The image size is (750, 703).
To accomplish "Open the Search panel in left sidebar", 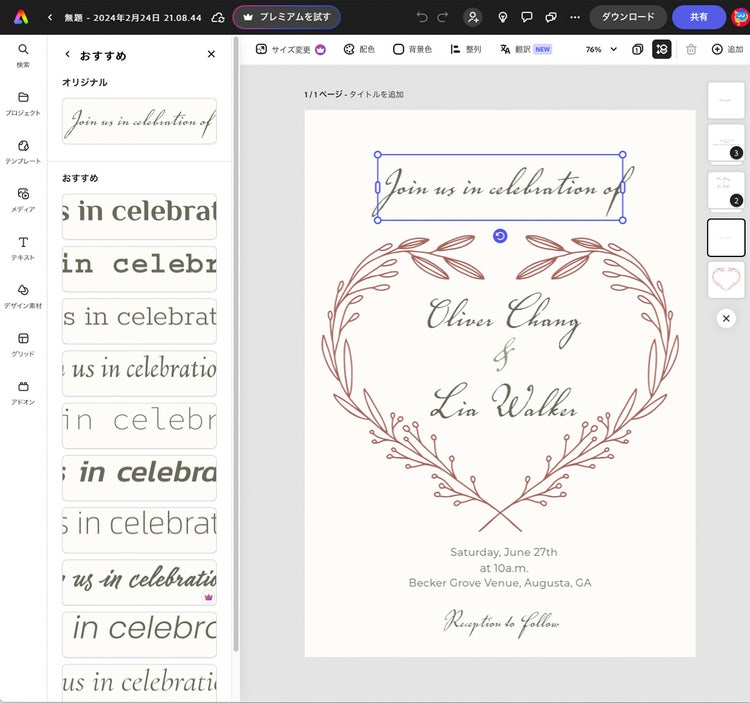I will pyautogui.click(x=23, y=54).
